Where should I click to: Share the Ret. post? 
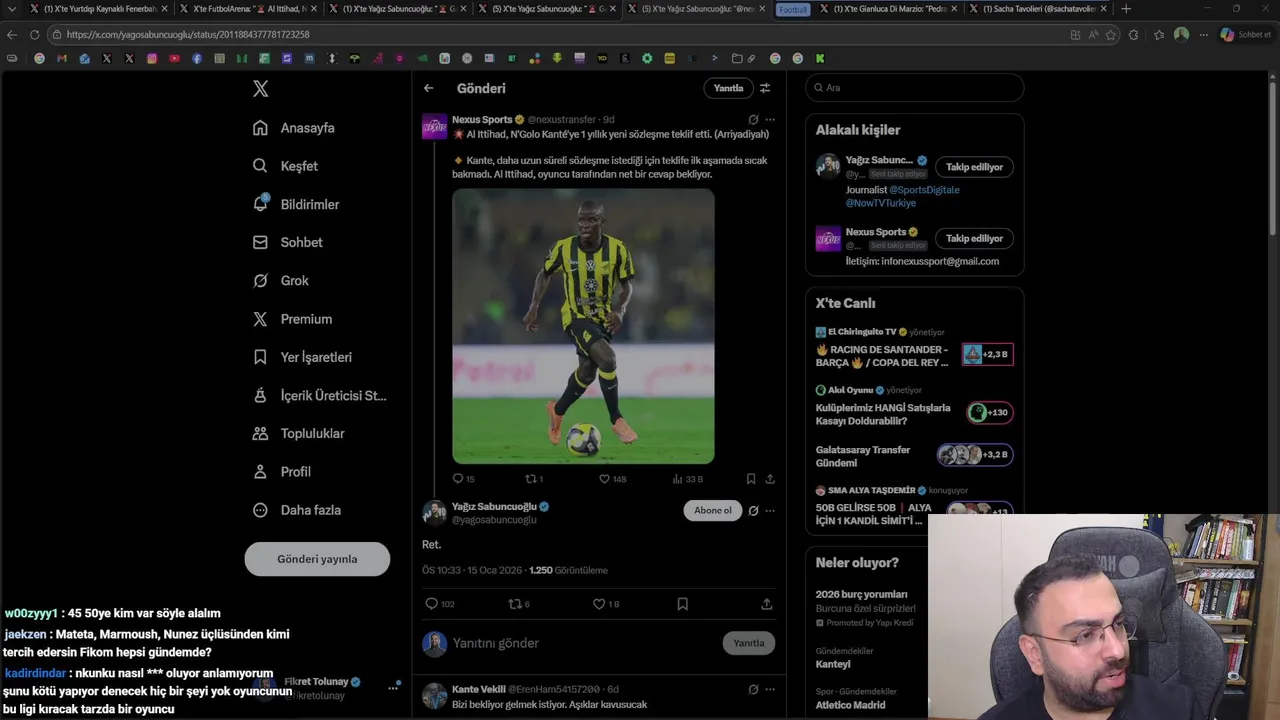[x=767, y=604]
